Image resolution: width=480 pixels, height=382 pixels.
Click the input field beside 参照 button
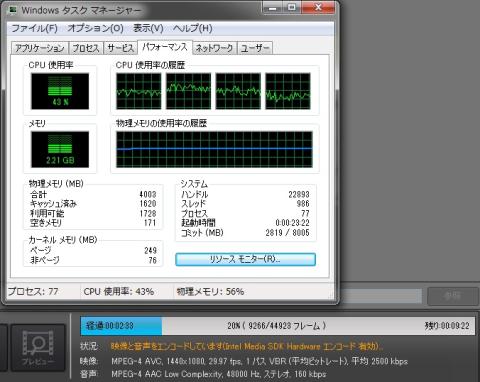click(x=381, y=296)
